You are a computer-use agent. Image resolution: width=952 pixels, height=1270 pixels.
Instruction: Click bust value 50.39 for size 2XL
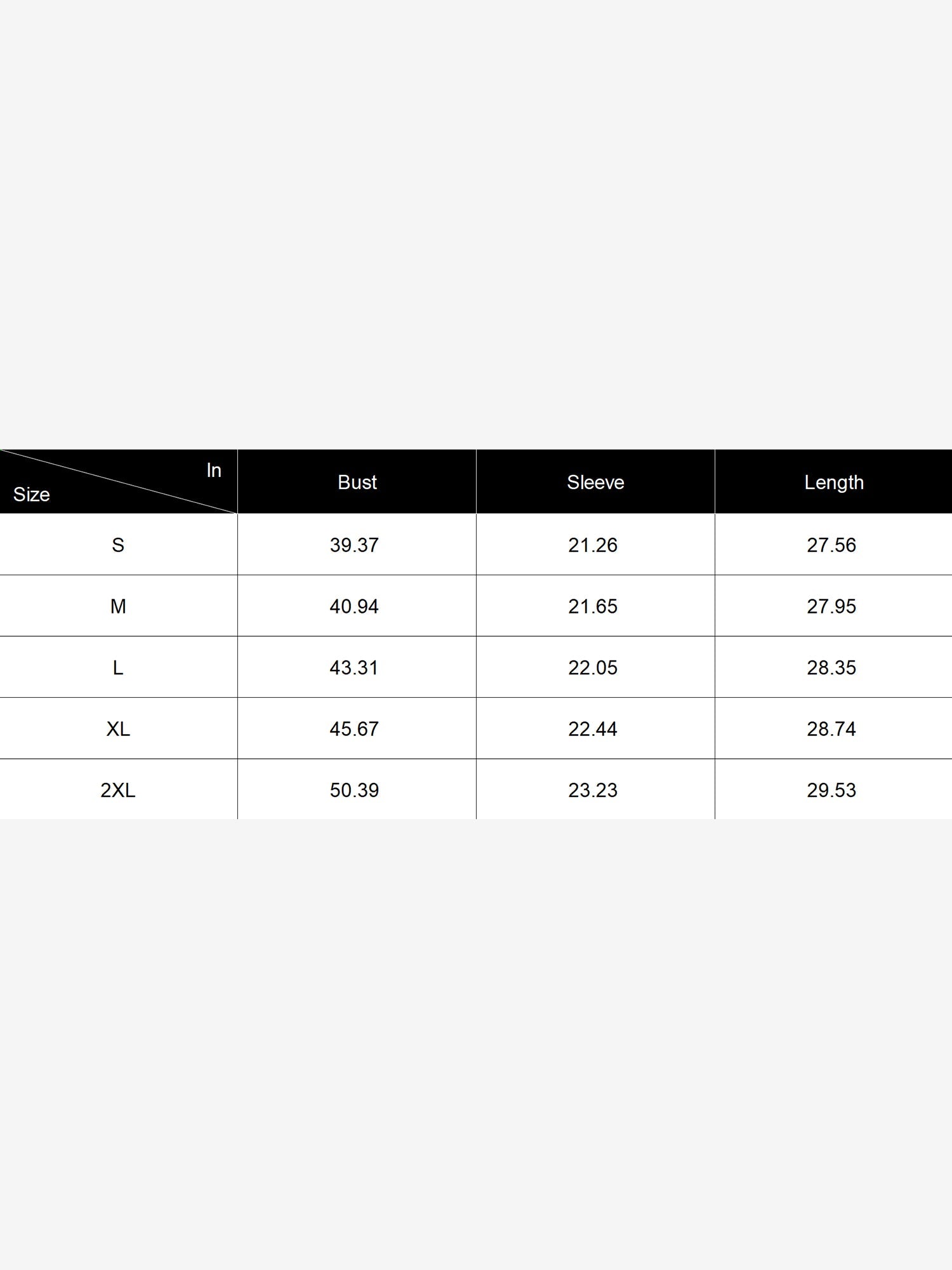pos(354,790)
